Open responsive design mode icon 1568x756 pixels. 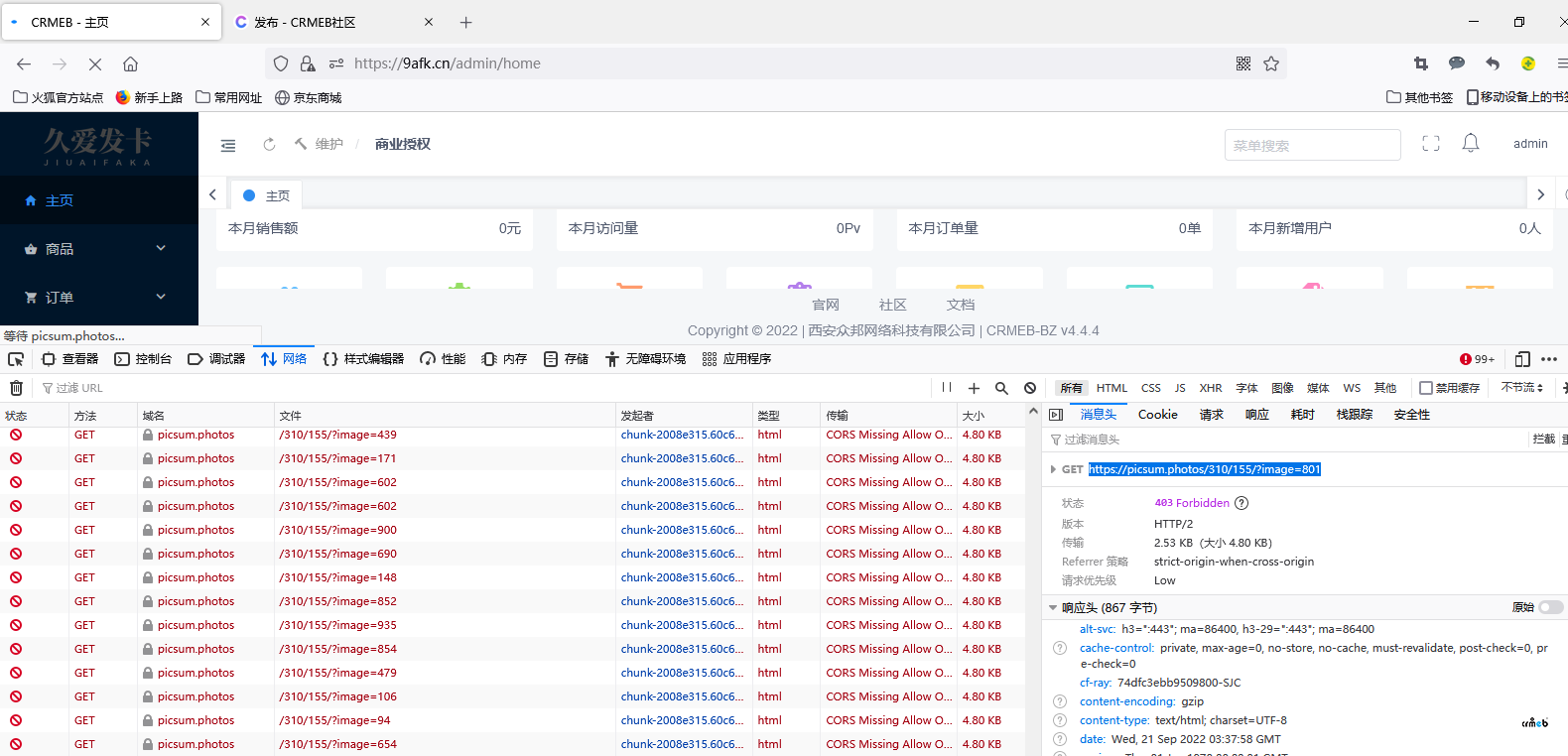point(1522,359)
